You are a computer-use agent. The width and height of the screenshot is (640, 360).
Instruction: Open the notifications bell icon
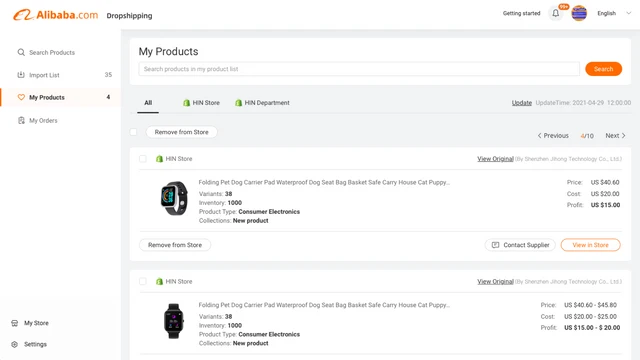[556, 13]
